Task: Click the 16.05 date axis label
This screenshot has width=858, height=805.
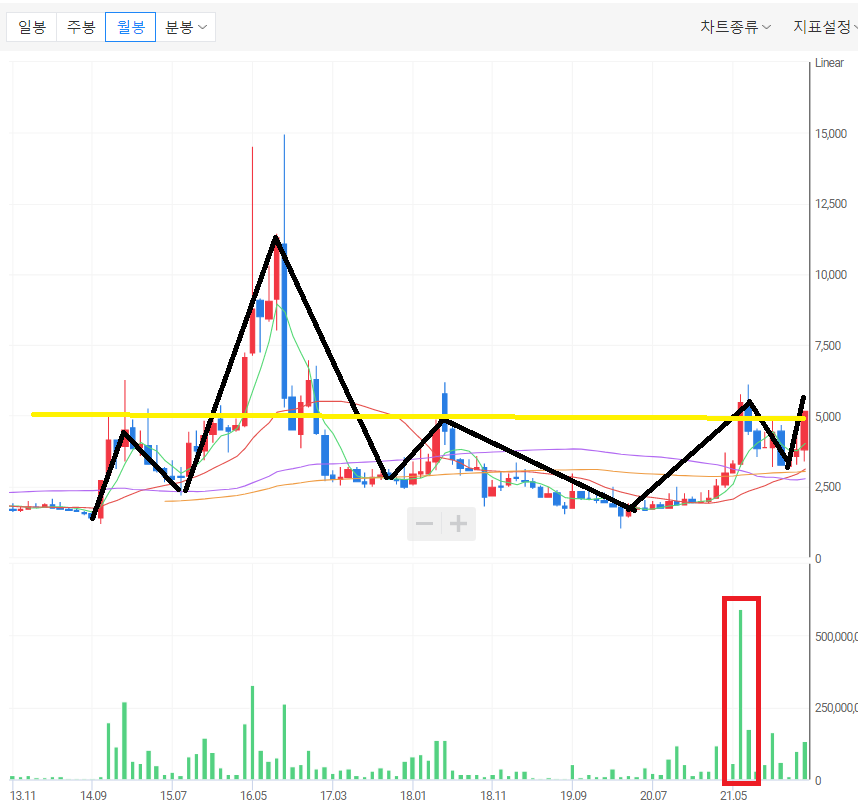Action: pos(253,795)
